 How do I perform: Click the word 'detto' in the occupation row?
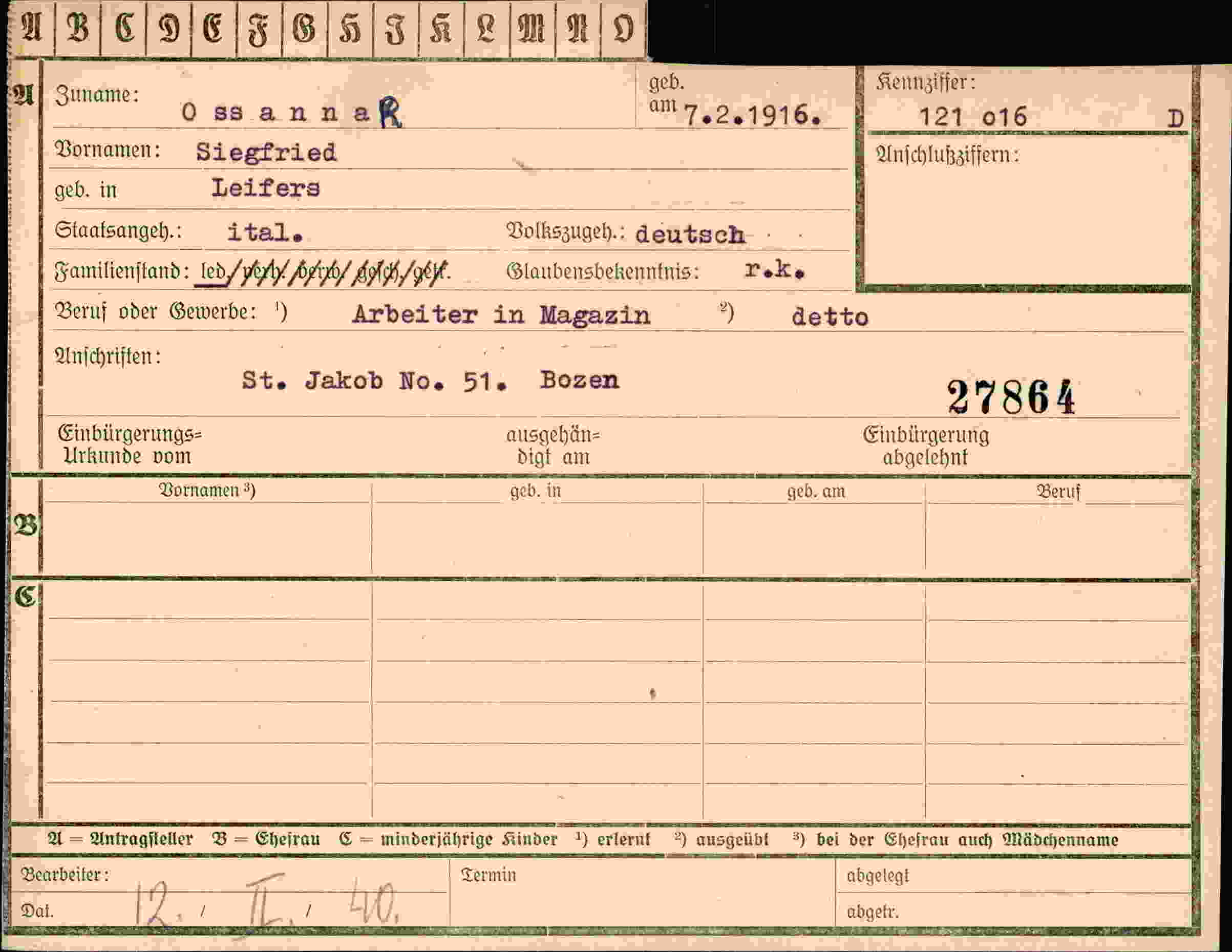pyautogui.click(x=830, y=317)
